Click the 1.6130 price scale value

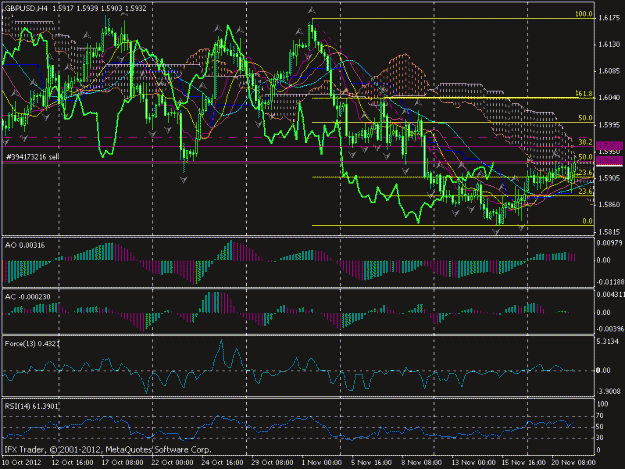[609, 45]
